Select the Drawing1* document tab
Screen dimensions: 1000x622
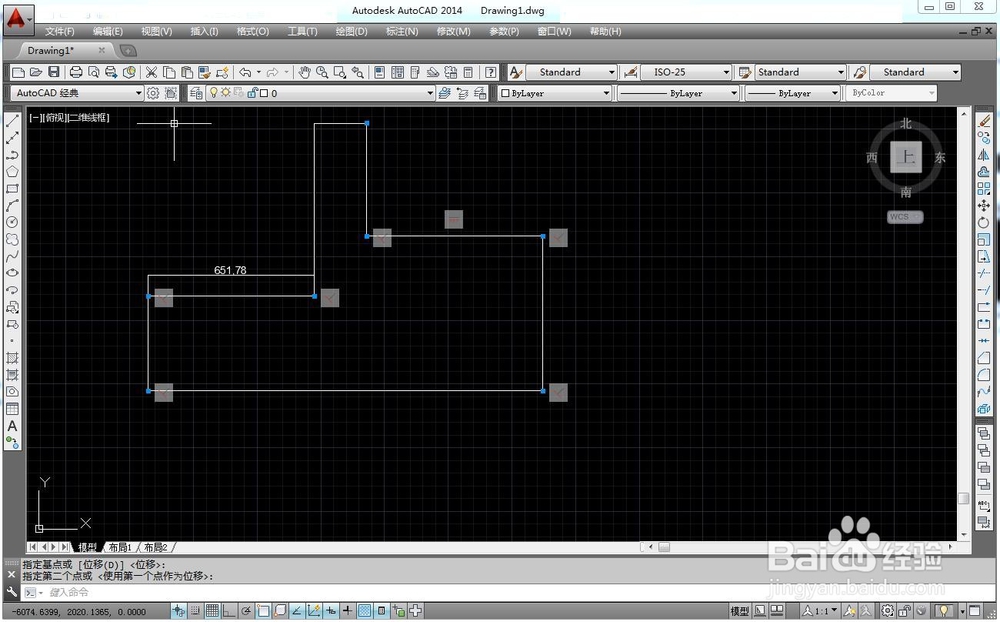tap(64, 50)
